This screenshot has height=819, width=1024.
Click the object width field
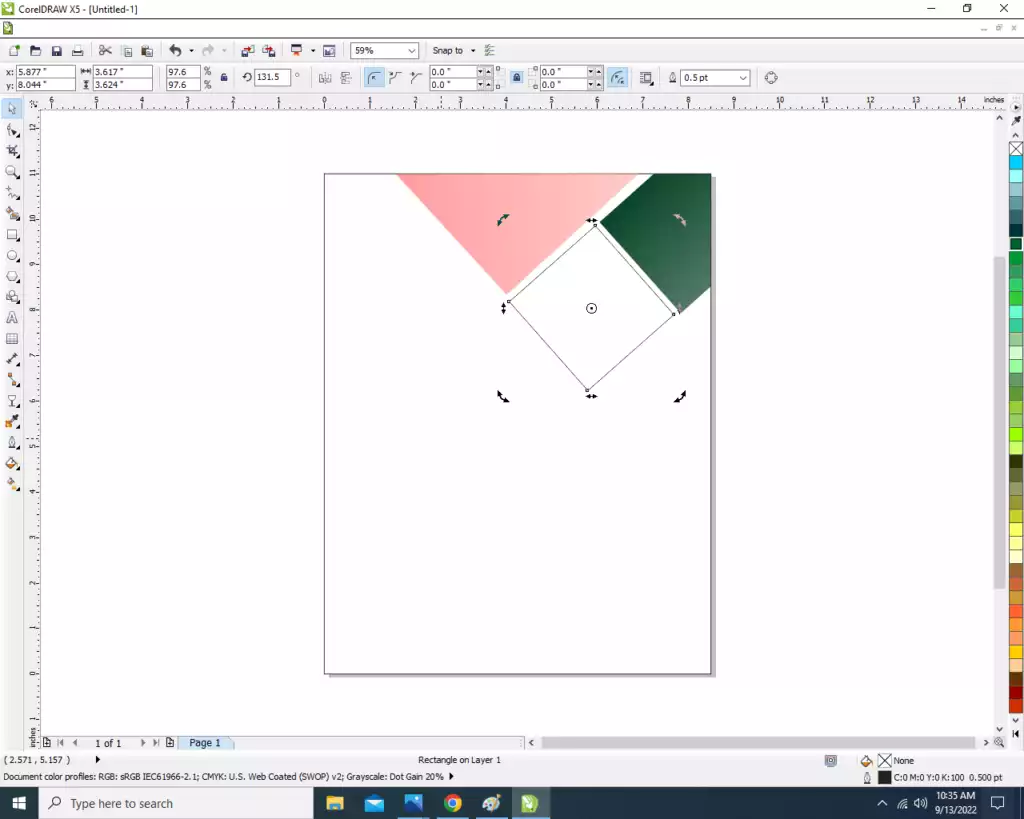click(123, 72)
